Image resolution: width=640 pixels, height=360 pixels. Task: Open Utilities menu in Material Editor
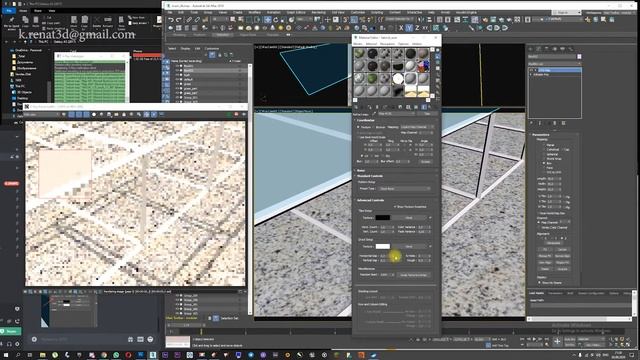417,43
